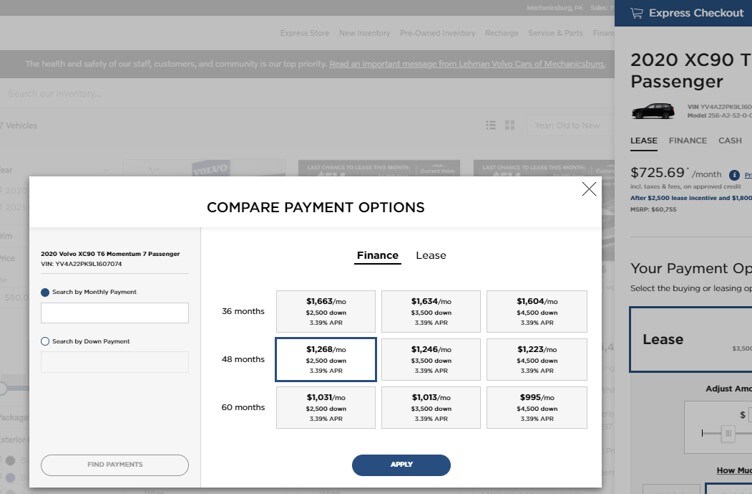
Task: Read important message from Lehman Volvo link
Action: (x=467, y=64)
